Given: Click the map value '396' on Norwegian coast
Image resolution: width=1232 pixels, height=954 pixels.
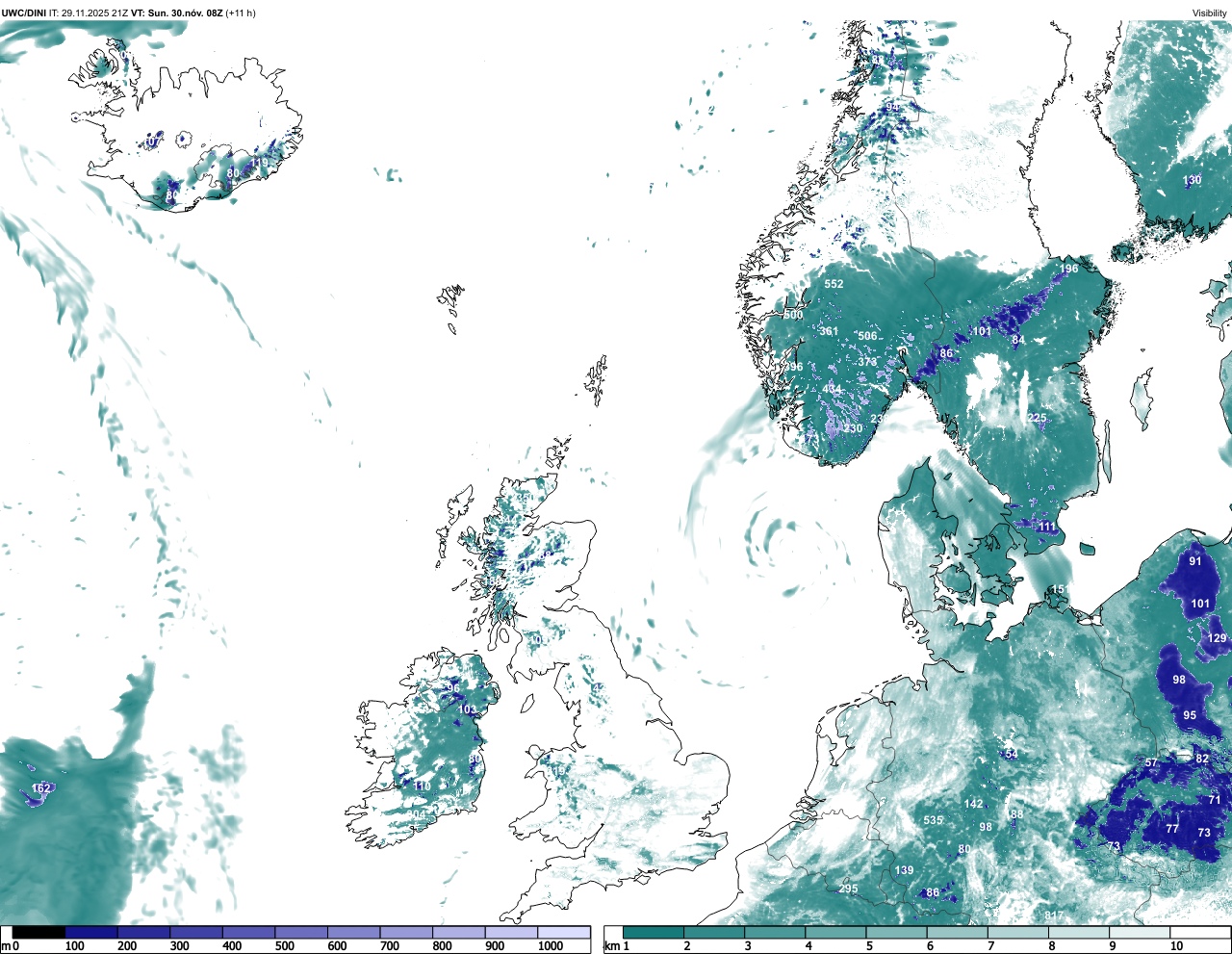Looking at the screenshot, I should 793,368.
